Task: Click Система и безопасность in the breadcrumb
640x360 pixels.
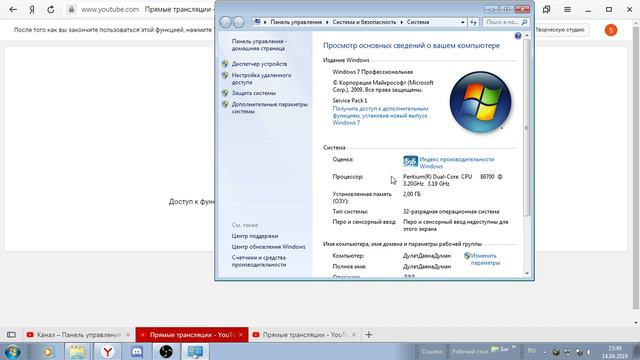Action: [364, 22]
